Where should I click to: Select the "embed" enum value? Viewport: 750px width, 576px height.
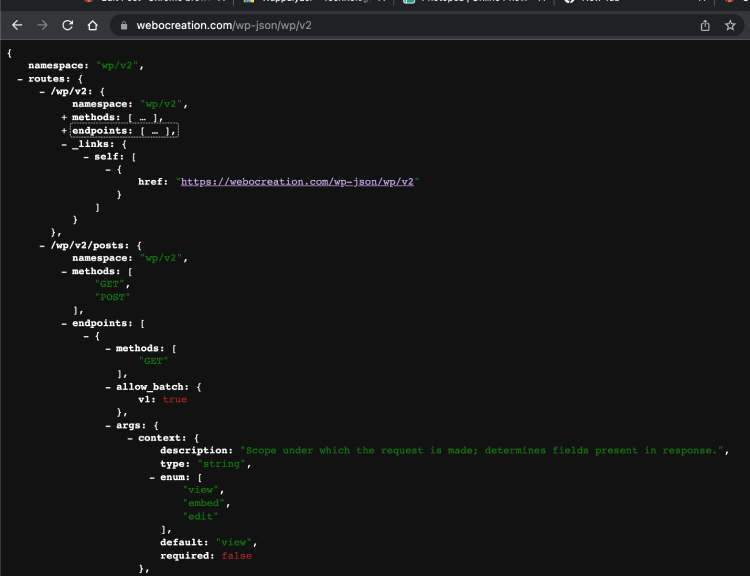tap(203, 503)
